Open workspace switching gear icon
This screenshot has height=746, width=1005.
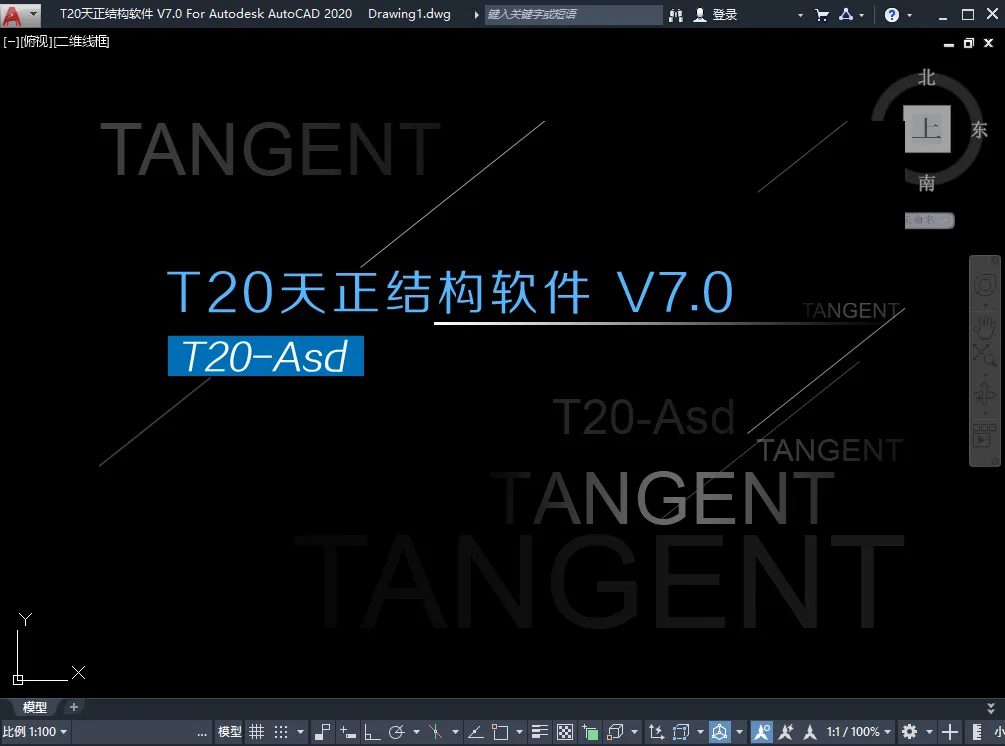[x=909, y=732]
